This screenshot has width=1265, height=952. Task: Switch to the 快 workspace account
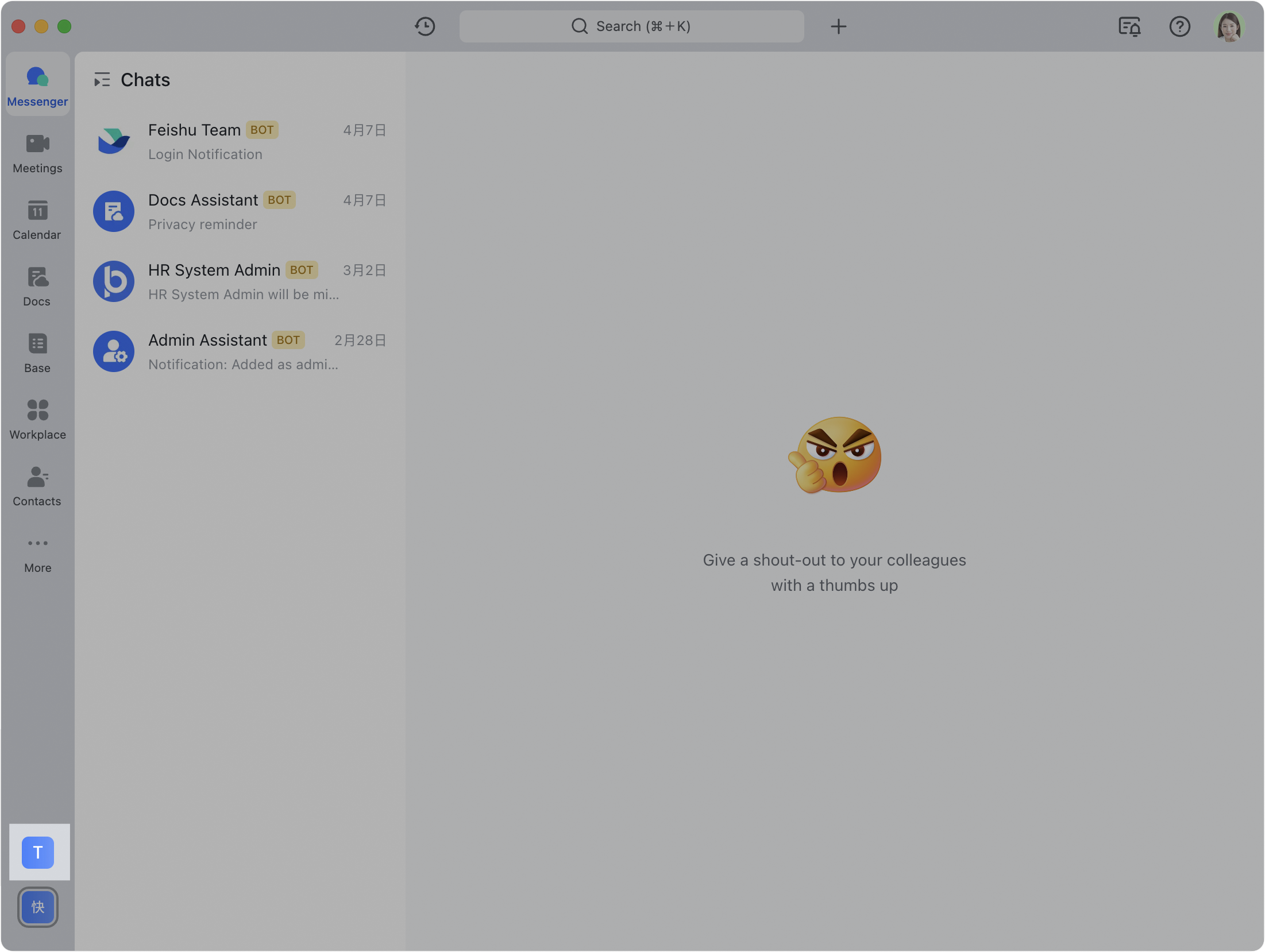(x=38, y=908)
